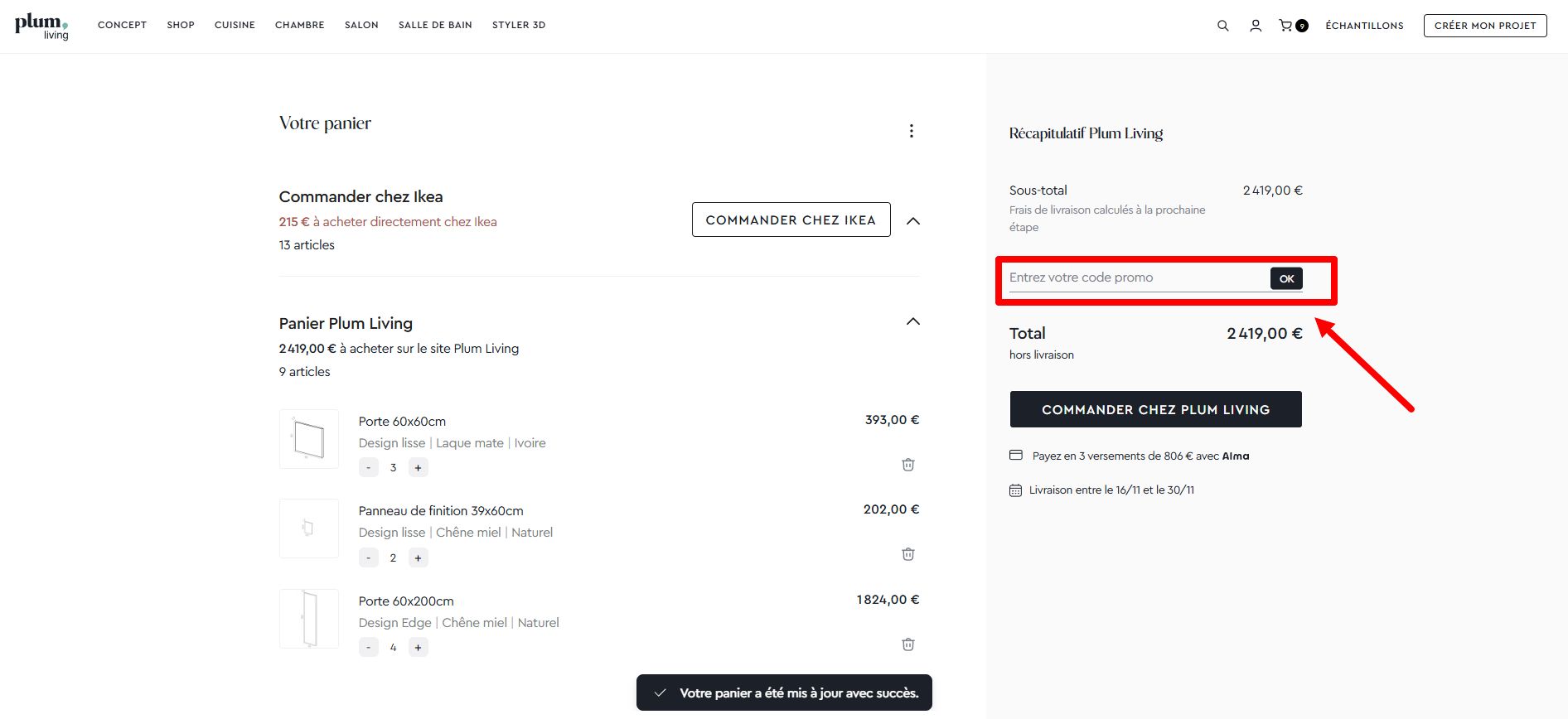Open Panneau de finition product thumbnail

tap(309, 528)
